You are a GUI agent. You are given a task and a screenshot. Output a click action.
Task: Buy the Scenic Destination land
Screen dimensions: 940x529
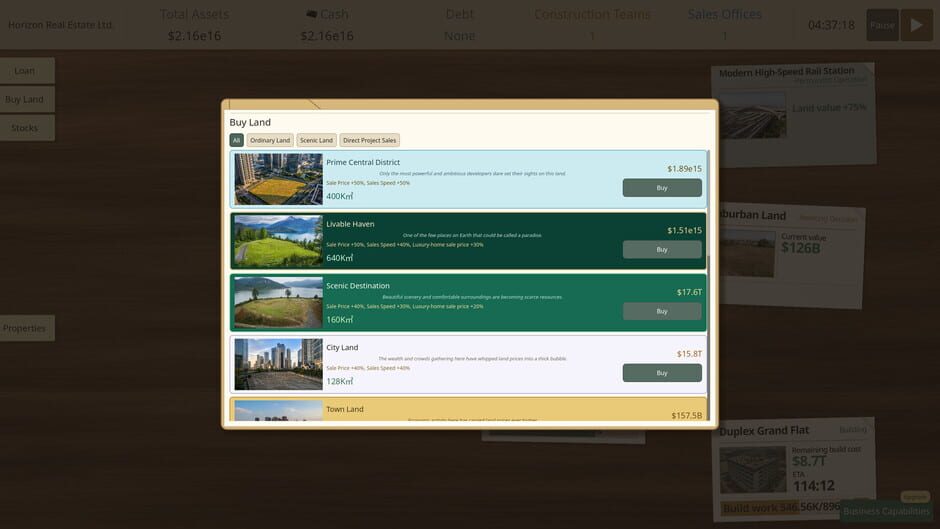662,311
